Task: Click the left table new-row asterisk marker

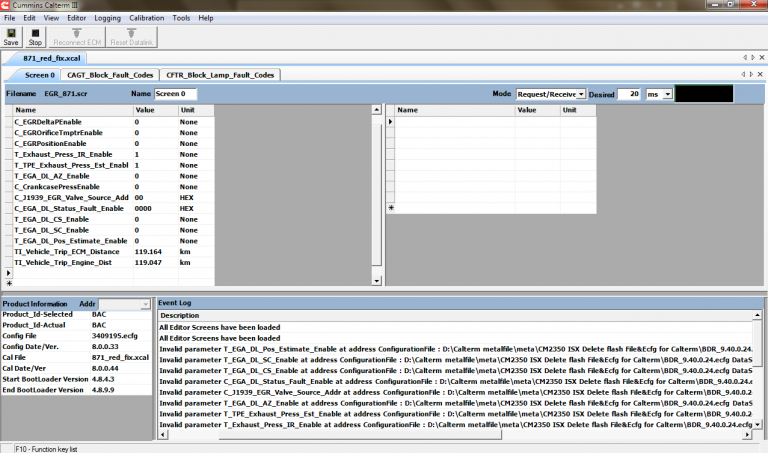Action: 9,283
